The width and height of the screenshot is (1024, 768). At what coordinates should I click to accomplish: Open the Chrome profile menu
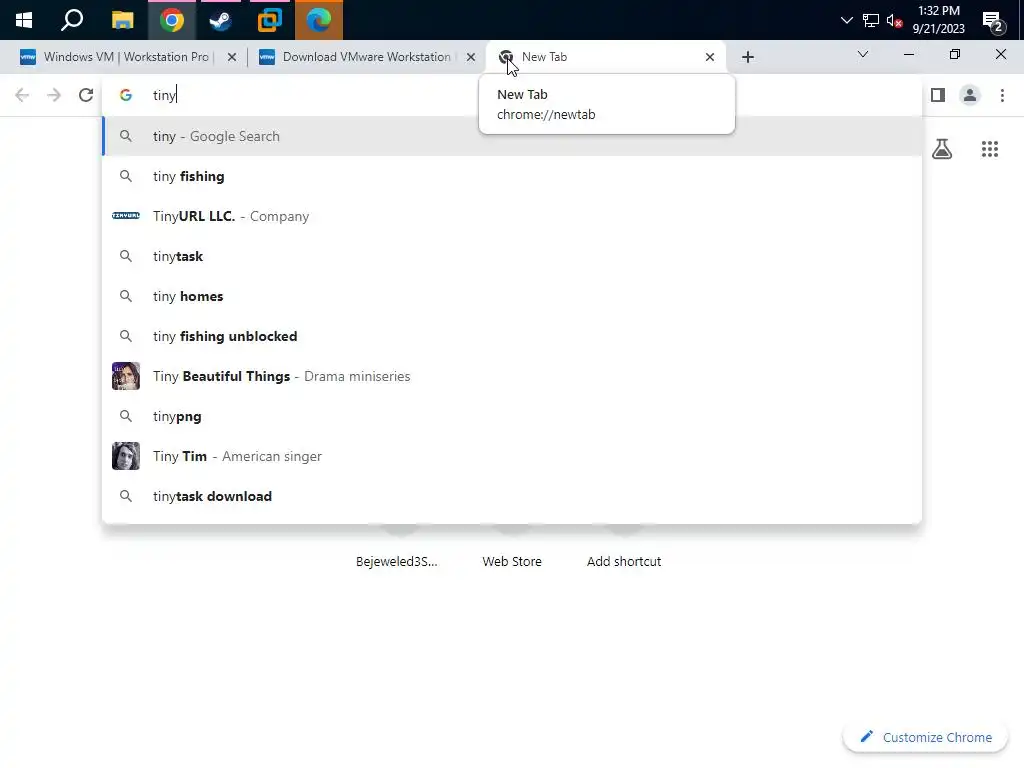[970, 95]
